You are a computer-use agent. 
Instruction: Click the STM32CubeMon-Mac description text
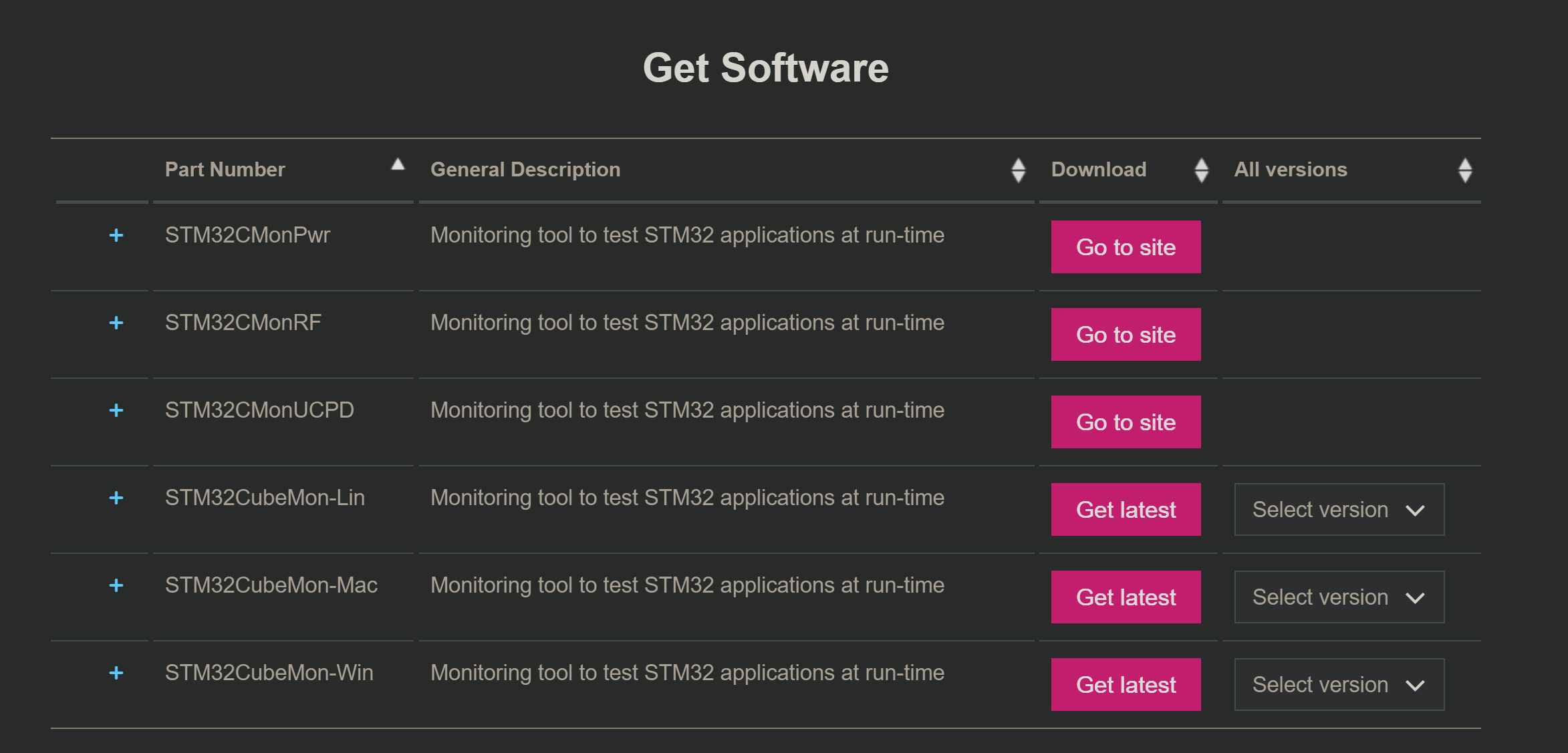click(687, 585)
